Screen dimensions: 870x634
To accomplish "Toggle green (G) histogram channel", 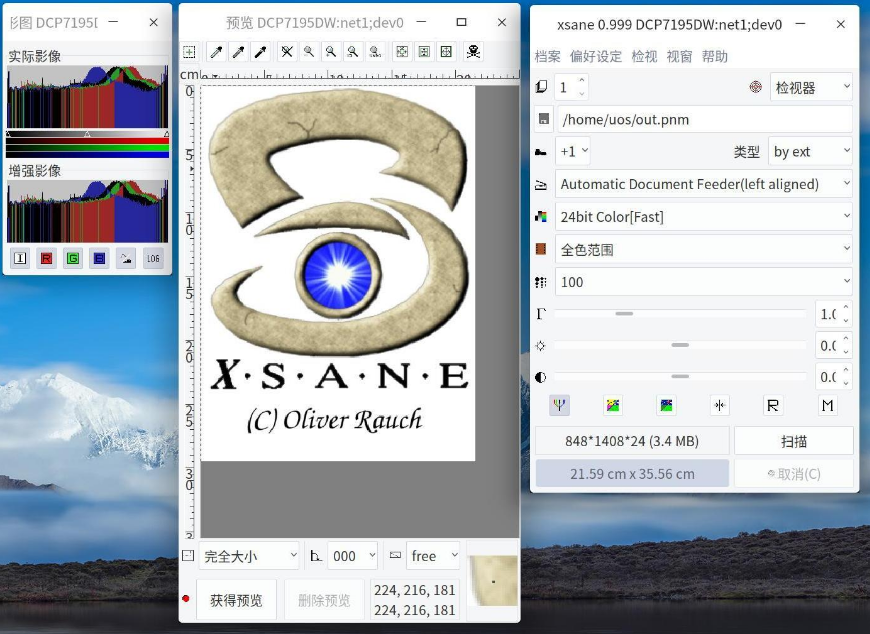I will click(x=73, y=258).
